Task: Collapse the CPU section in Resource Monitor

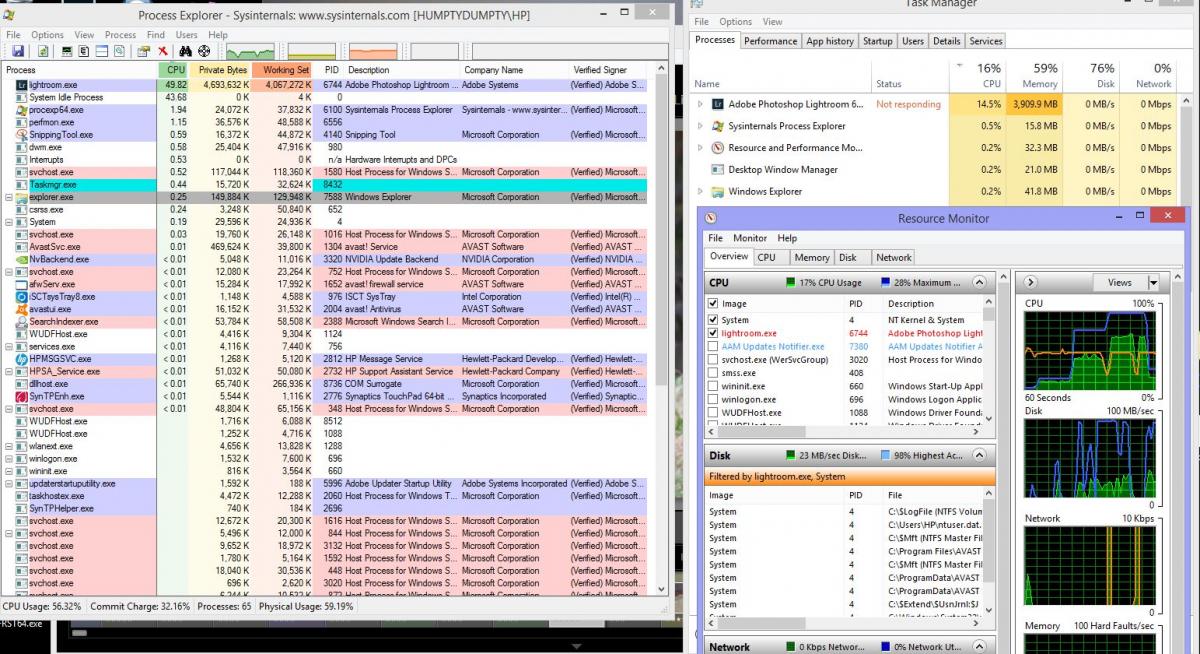Action: (980, 283)
